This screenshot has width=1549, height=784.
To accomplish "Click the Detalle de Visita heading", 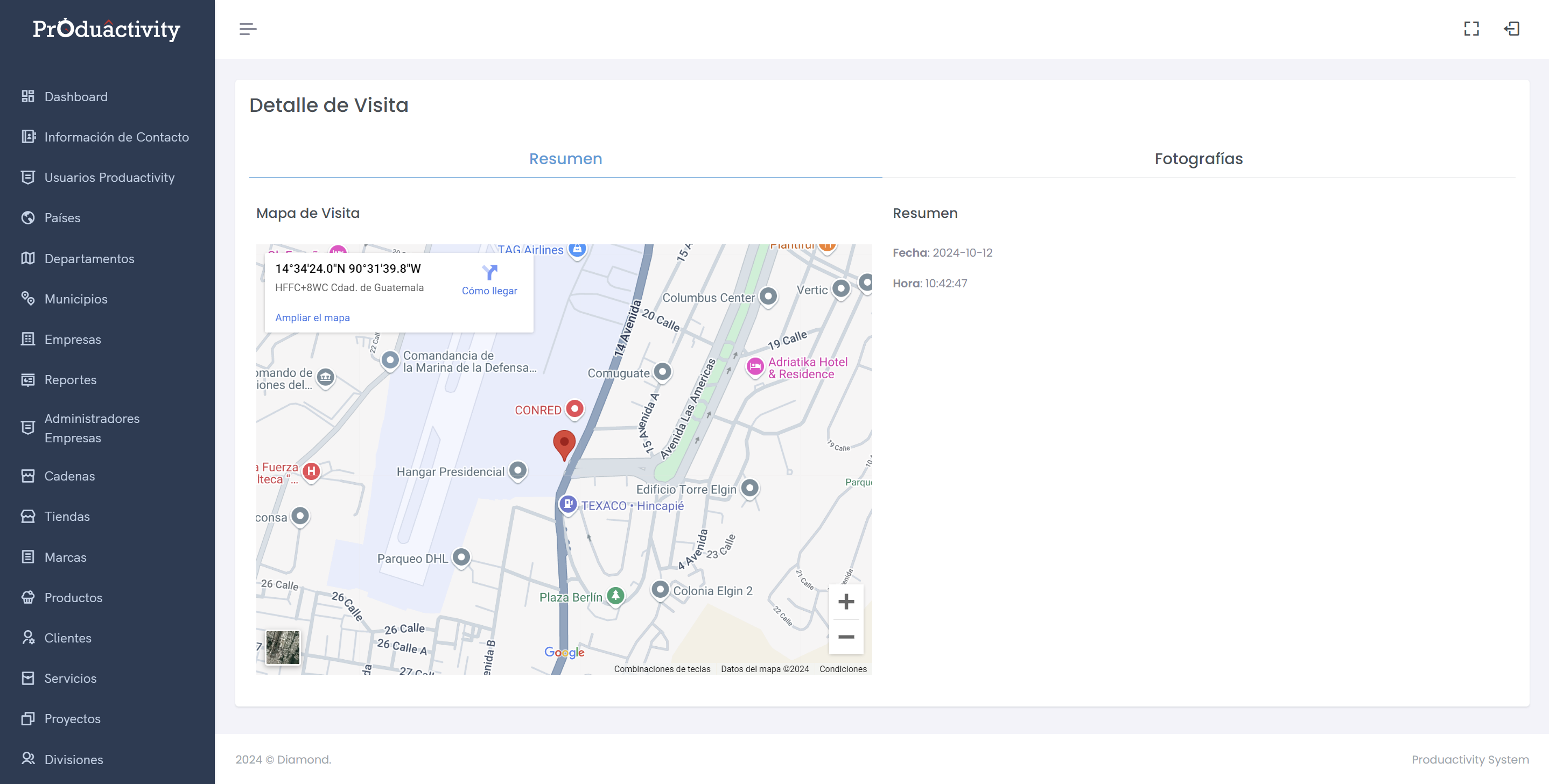I will (x=329, y=105).
